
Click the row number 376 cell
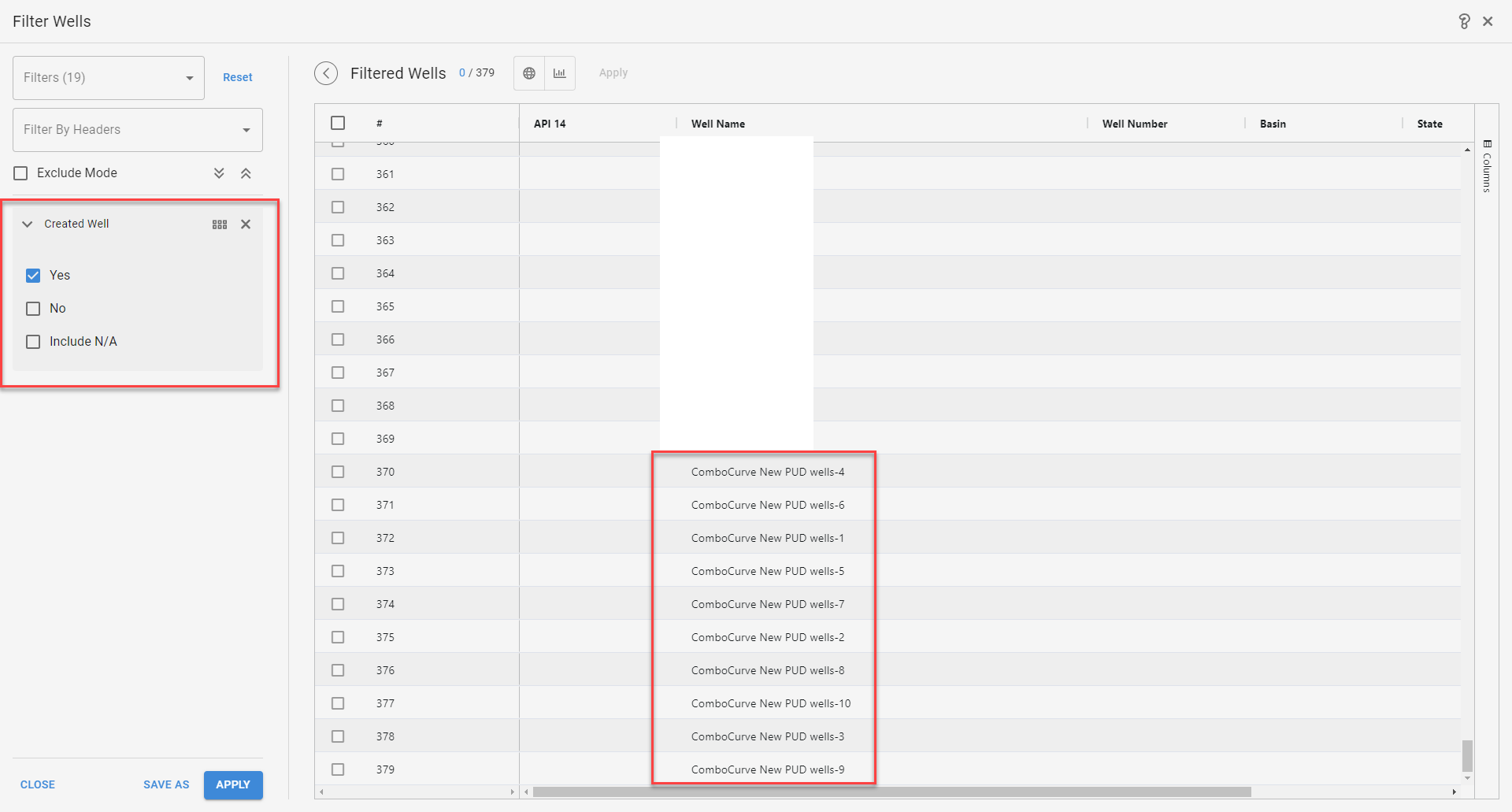pyautogui.click(x=385, y=670)
